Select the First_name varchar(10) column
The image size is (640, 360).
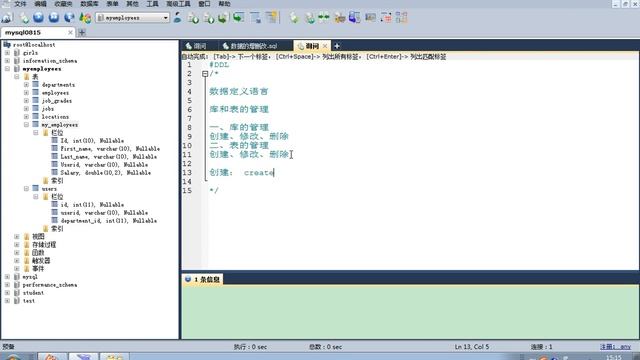110,149
